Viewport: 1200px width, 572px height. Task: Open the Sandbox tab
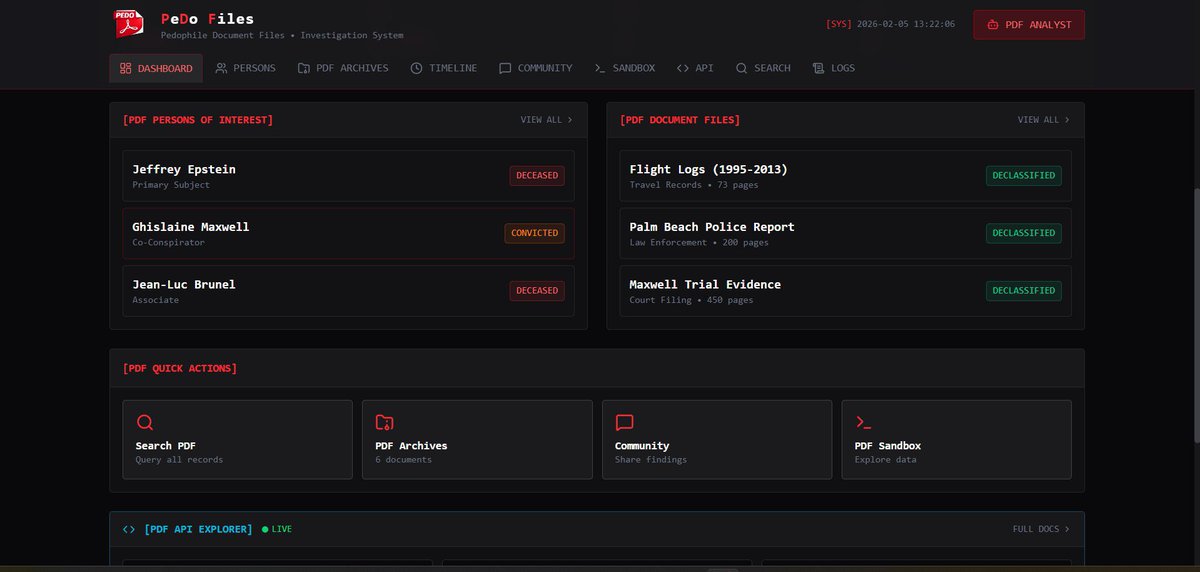(x=625, y=68)
